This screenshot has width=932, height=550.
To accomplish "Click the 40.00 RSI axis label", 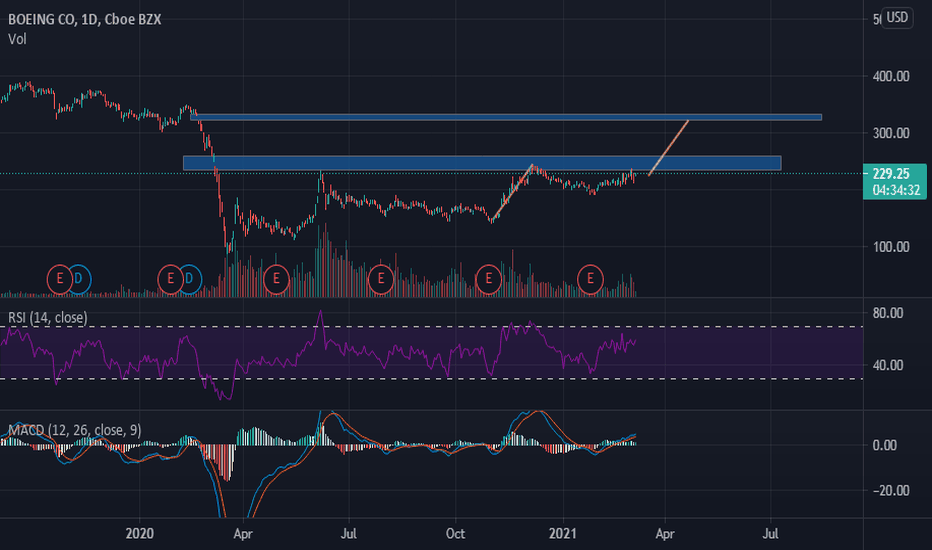I will 888,365.
